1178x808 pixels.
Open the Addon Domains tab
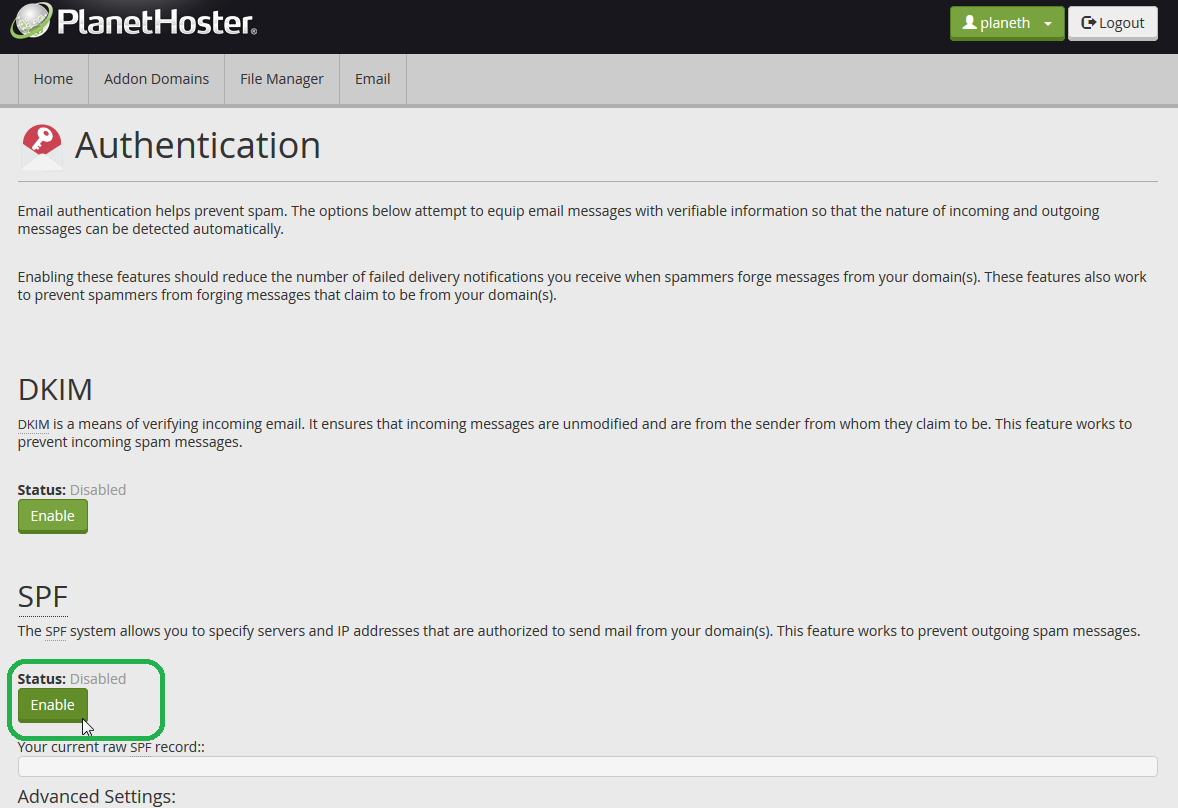click(x=156, y=79)
